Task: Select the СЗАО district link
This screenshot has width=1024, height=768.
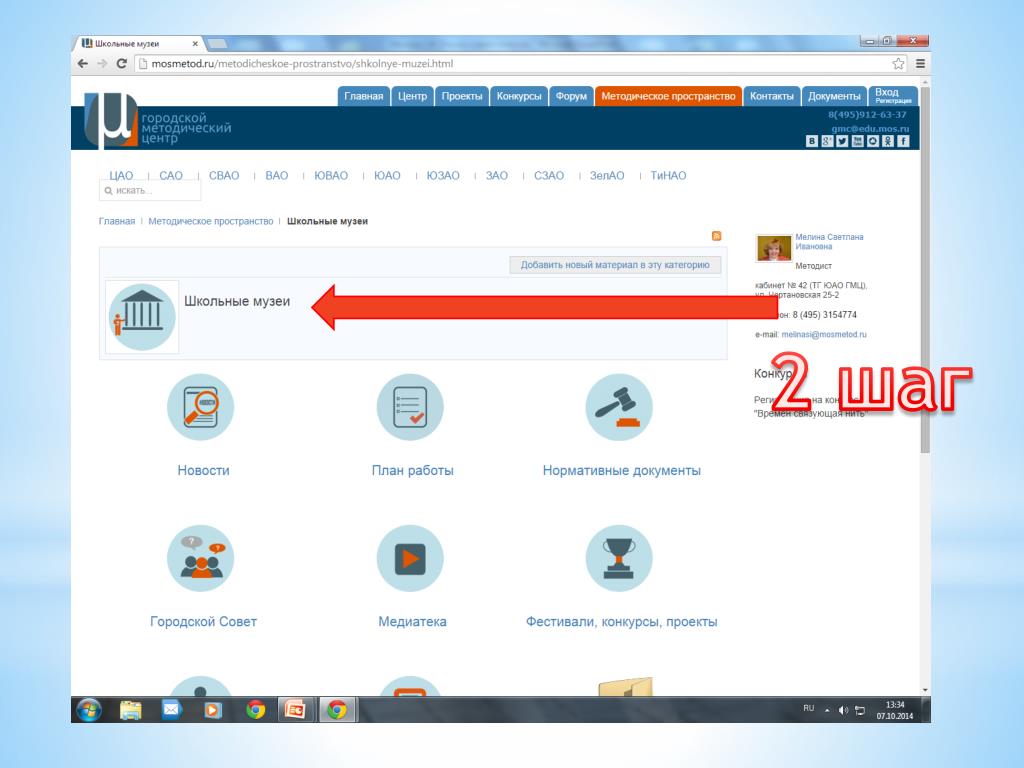Action: point(549,175)
